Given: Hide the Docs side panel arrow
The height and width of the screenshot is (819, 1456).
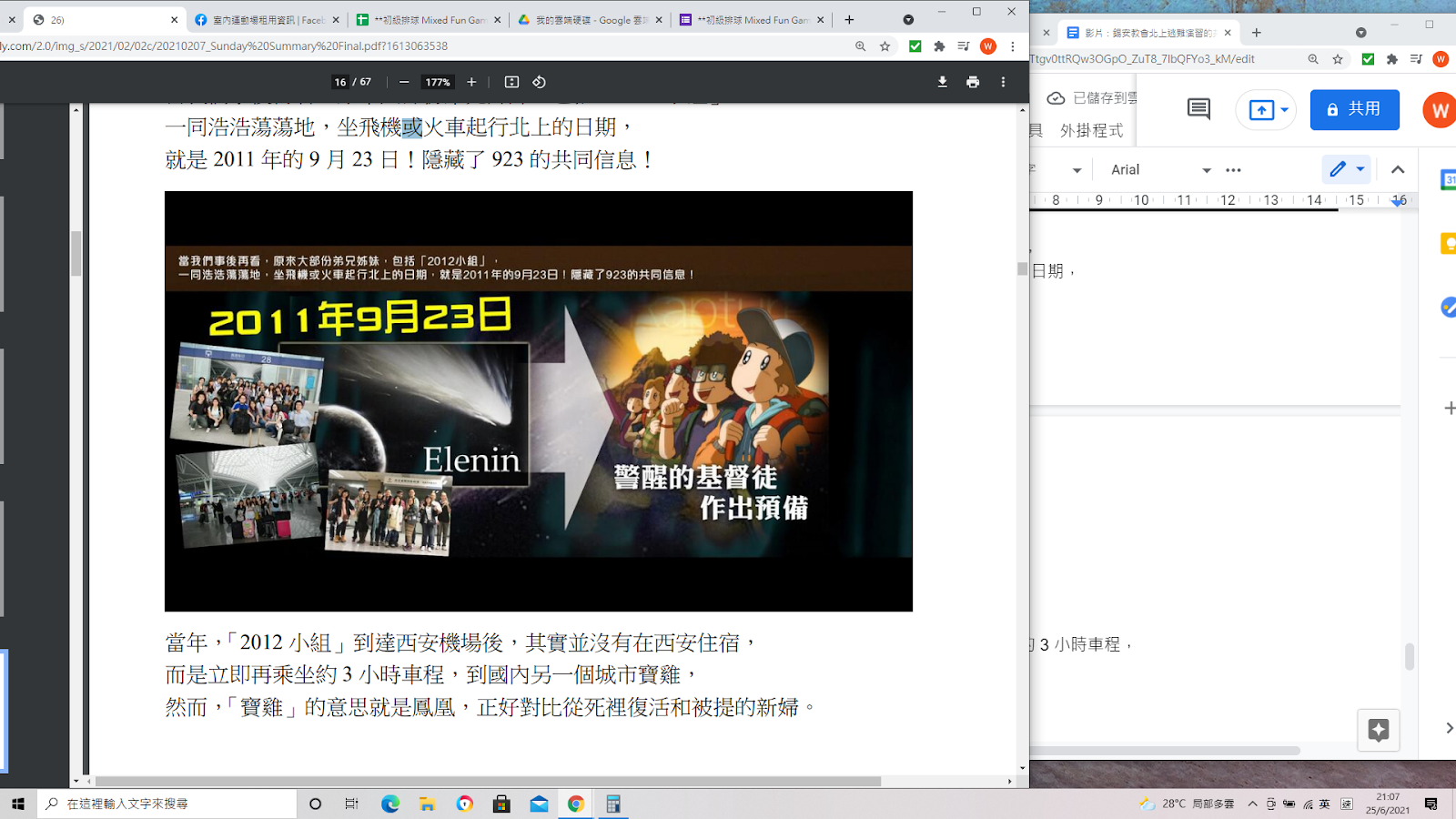Looking at the screenshot, I should click(x=1449, y=728).
